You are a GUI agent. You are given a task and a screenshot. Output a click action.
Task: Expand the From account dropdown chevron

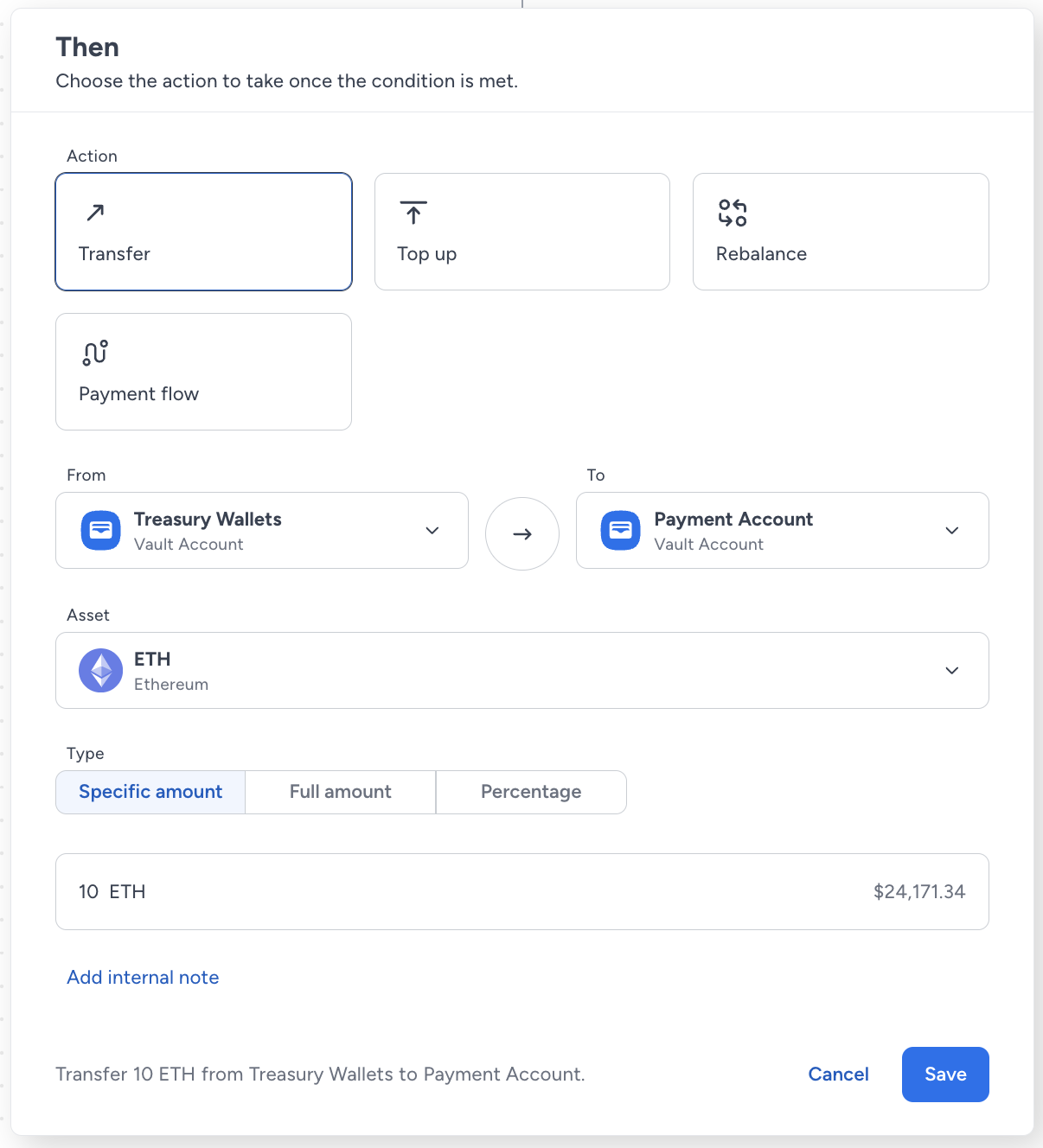click(x=432, y=531)
